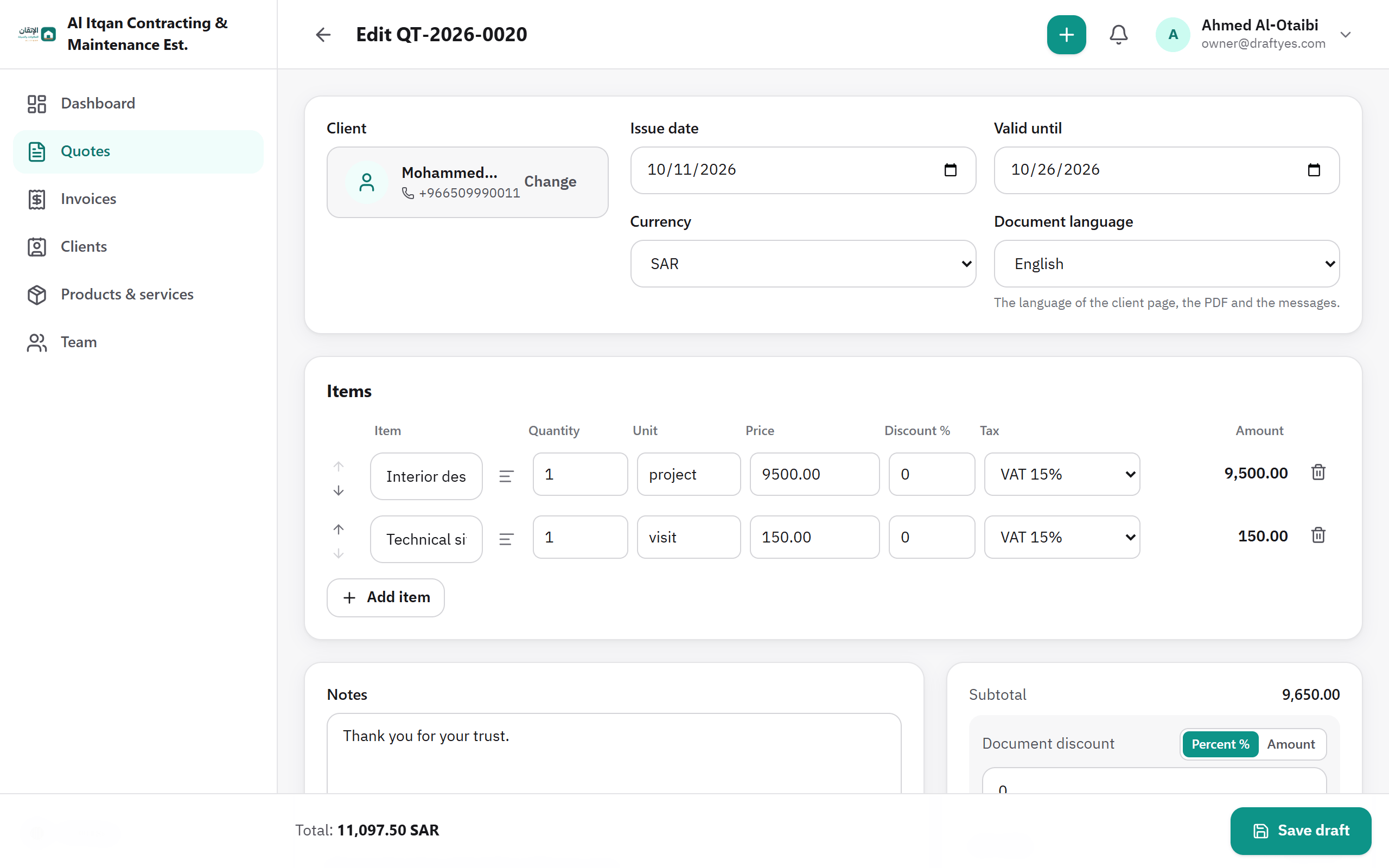Open the tax dropdown for the visit row
This screenshot has width=1389, height=868.
click(x=1062, y=537)
